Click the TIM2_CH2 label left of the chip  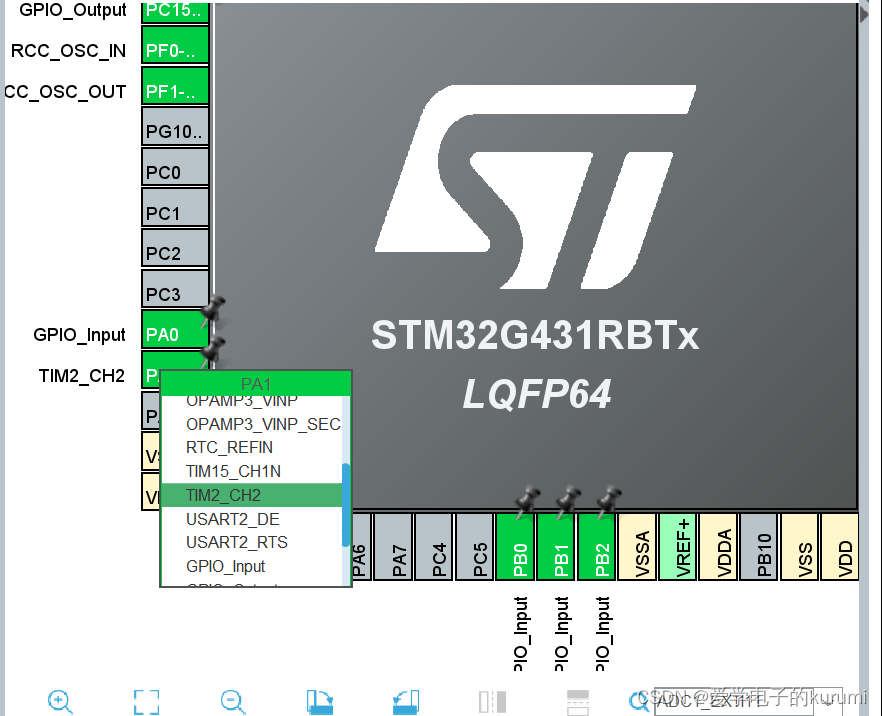(x=82, y=376)
